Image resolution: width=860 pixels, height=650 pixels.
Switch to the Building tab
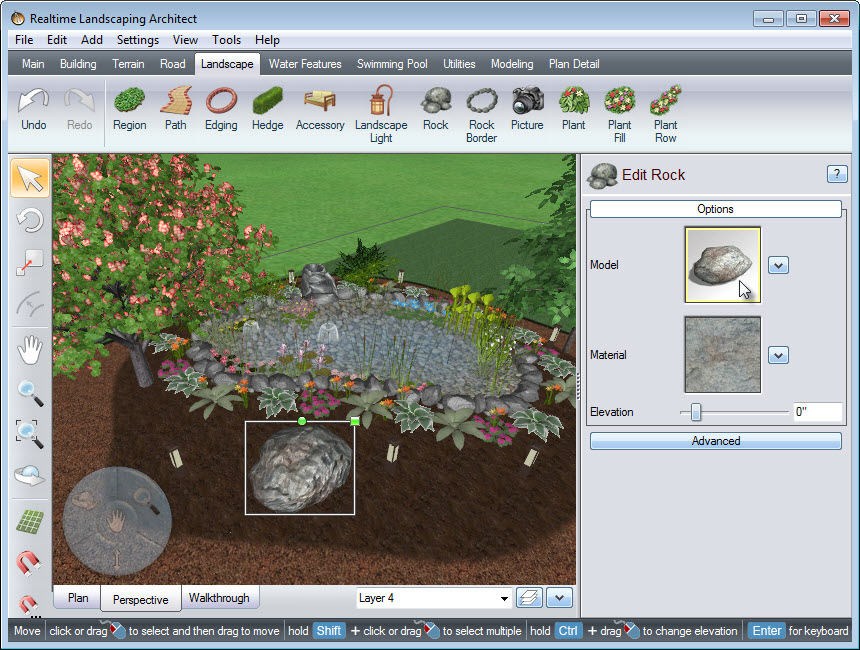(78, 64)
